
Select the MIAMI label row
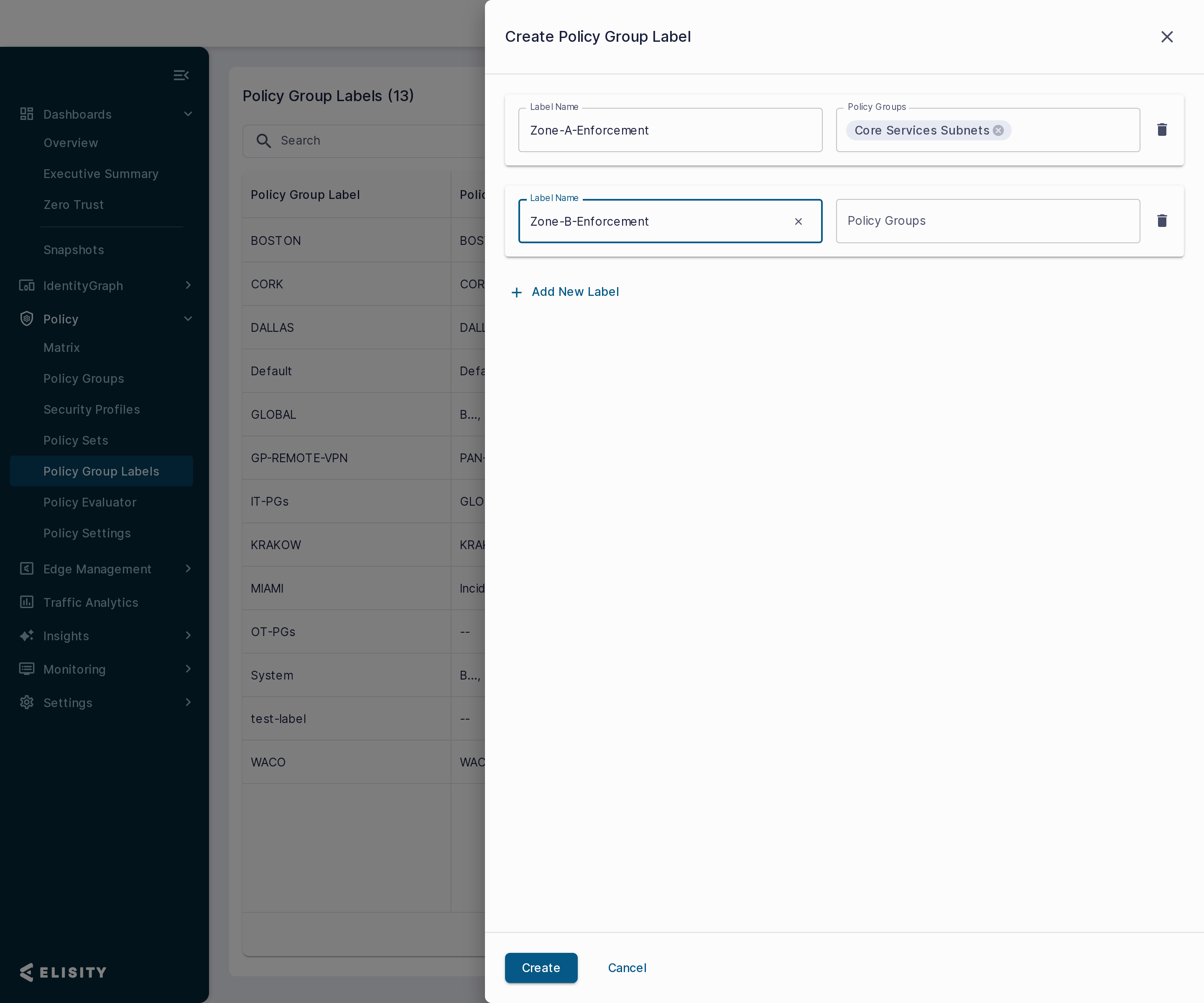coord(363,588)
